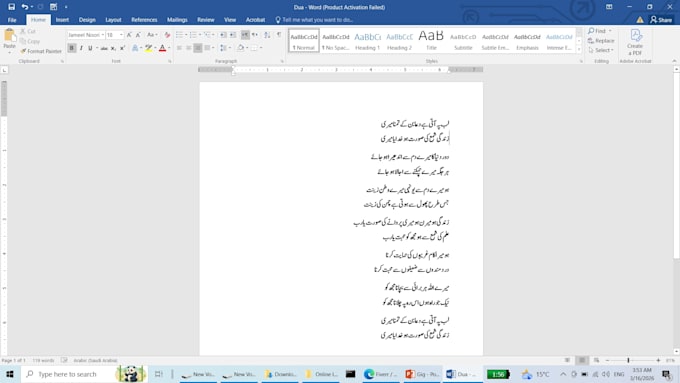
Task: Clear all formatting from selection
Action: pos(167,35)
